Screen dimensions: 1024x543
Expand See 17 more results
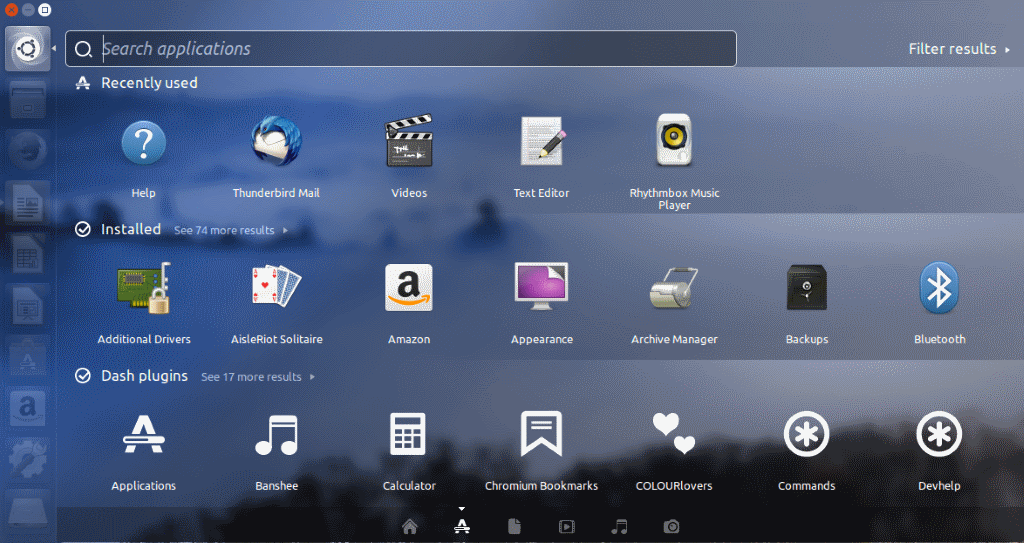click(x=258, y=377)
